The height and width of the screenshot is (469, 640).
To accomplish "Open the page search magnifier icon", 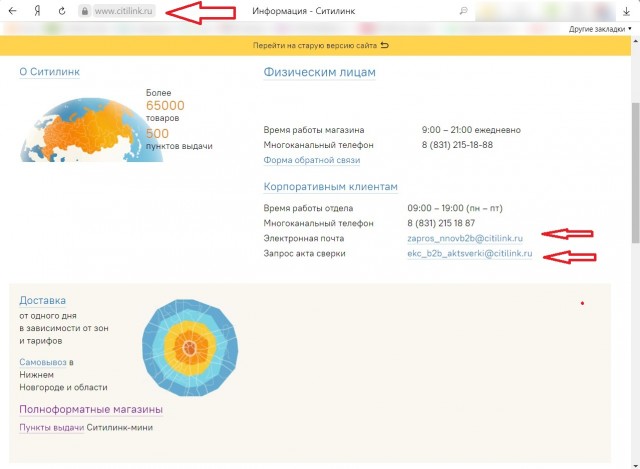I will (463, 11).
